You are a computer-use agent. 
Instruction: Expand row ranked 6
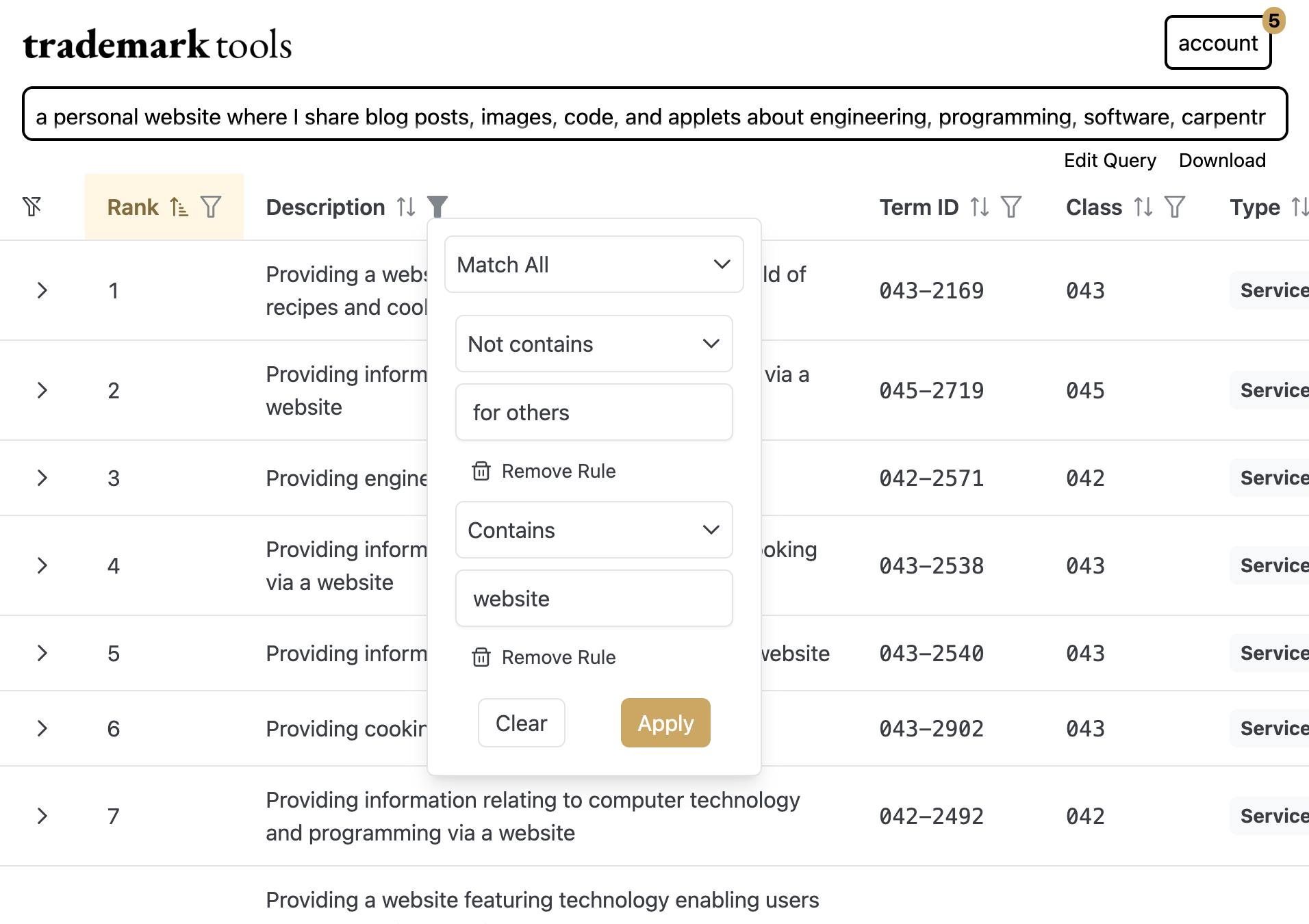coord(42,728)
